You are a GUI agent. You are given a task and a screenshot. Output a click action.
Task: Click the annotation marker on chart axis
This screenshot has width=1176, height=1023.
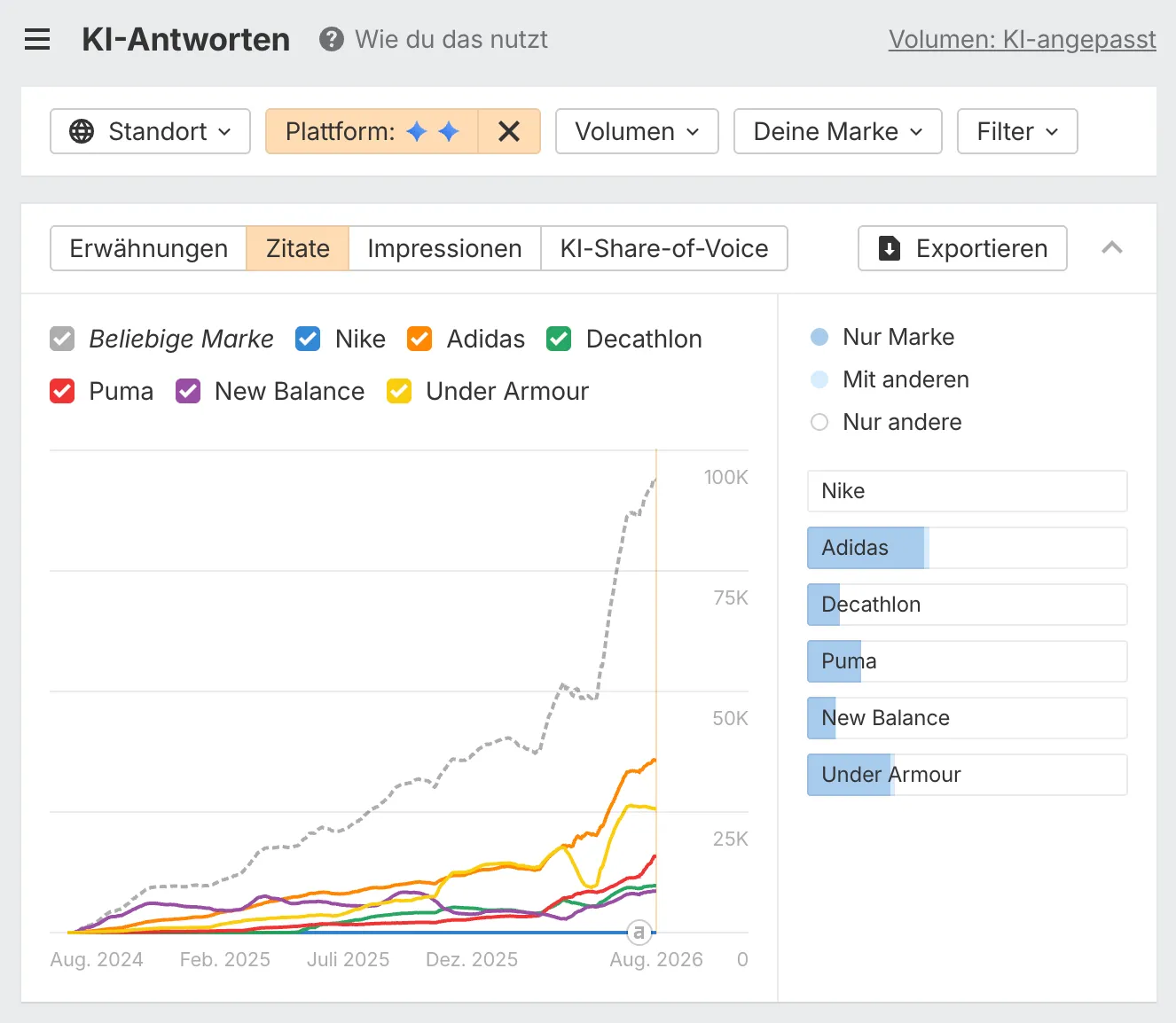(639, 932)
